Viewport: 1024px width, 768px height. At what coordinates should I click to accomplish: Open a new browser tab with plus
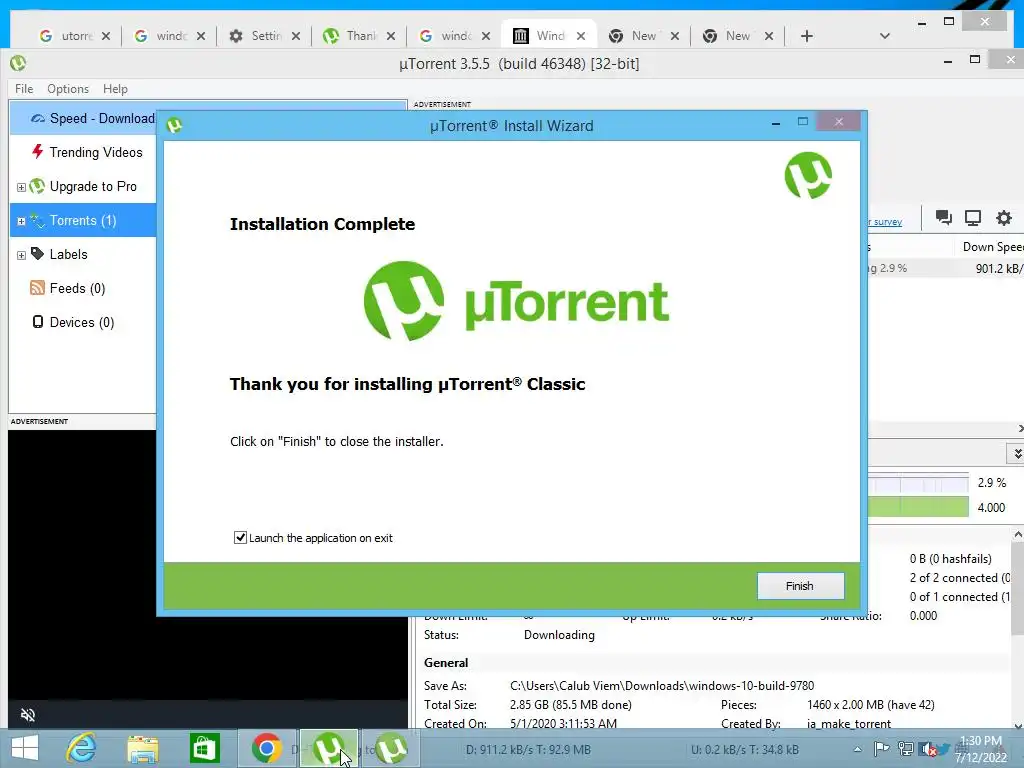click(x=807, y=36)
